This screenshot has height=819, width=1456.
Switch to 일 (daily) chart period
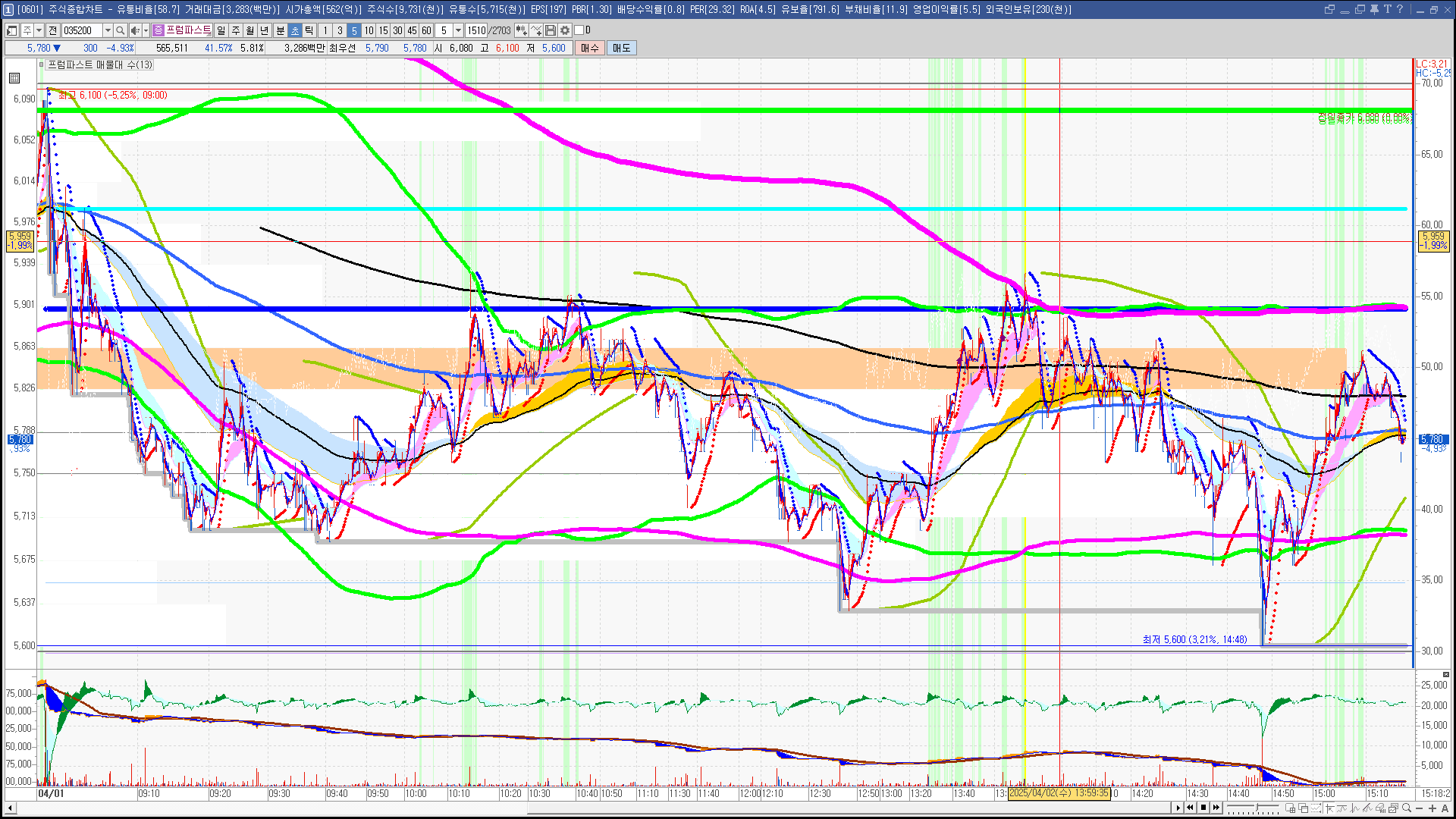tap(221, 30)
